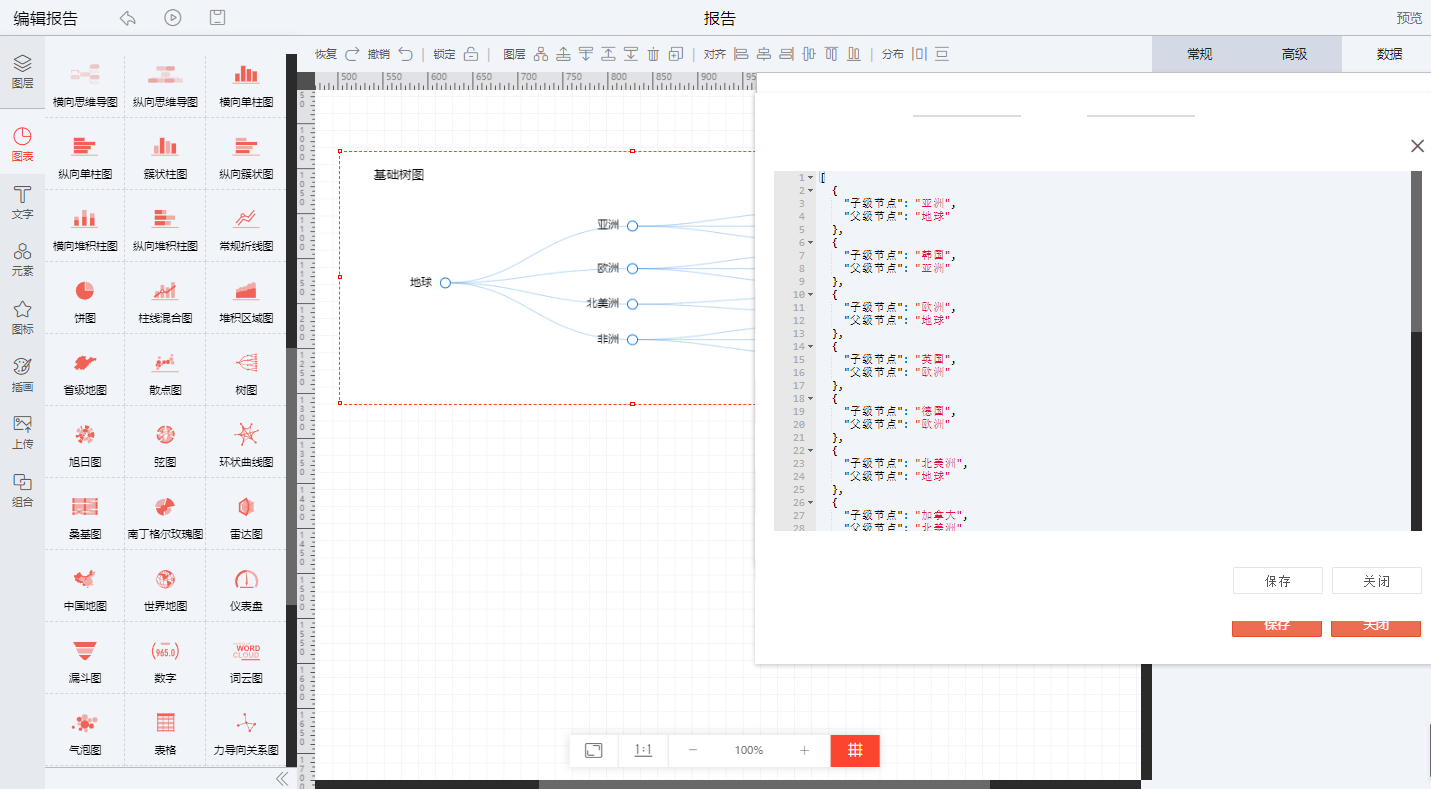The width and height of the screenshot is (1431, 789).
Task: Insert the 饼图 pie chart
Action: 85,298
